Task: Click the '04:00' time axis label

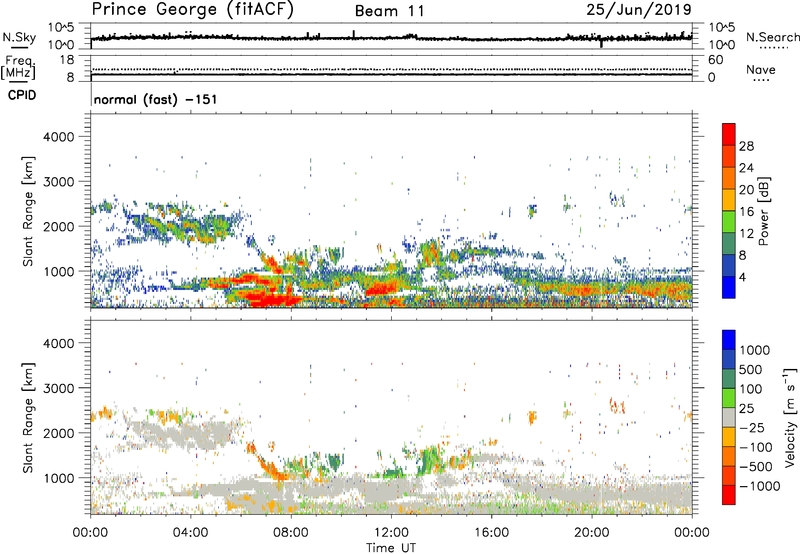Action: coord(190,533)
